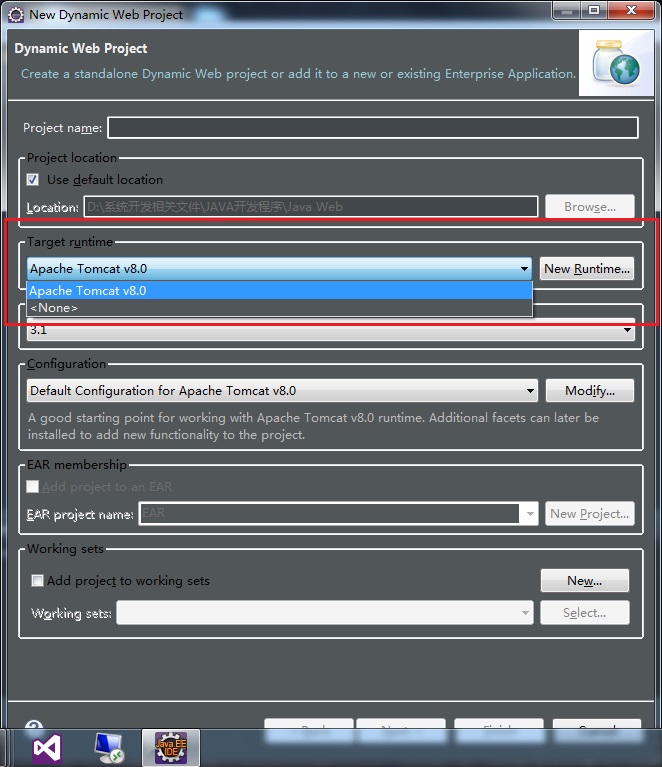Click the web project jar globe image
The width and height of the screenshot is (662, 767).
[616, 63]
